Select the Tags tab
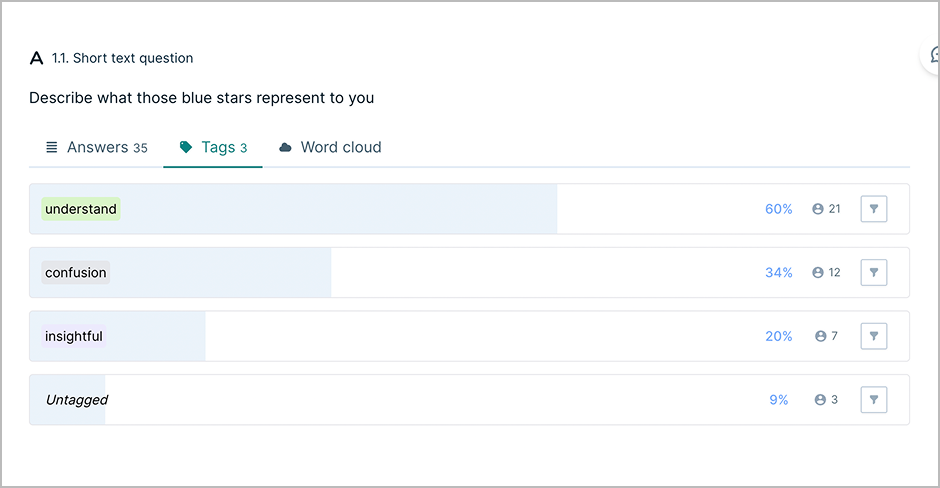Image resolution: width=940 pixels, height=488 pixels. [213, 147]
